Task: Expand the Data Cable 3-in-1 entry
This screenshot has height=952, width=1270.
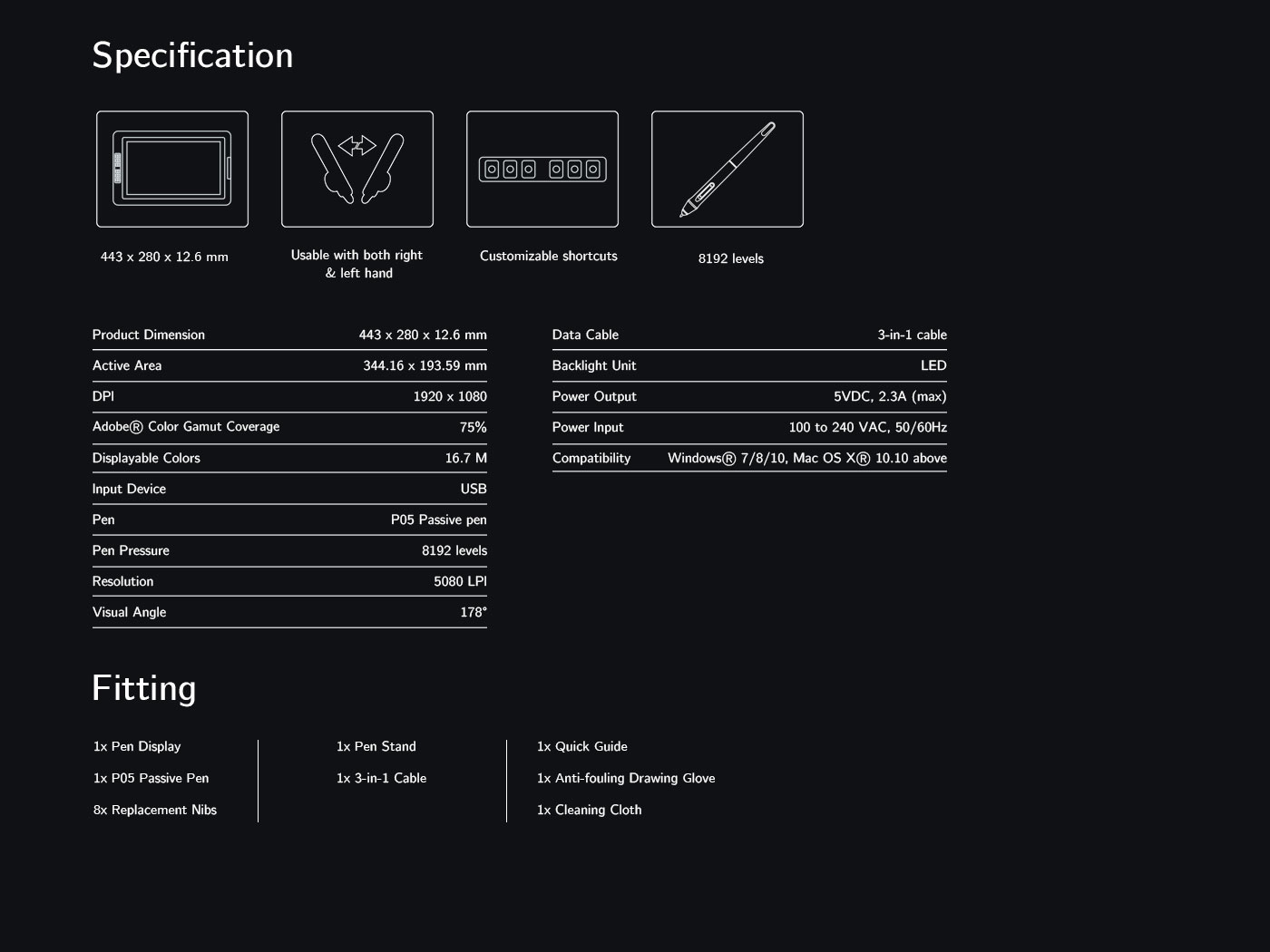Action: point(749,335)
